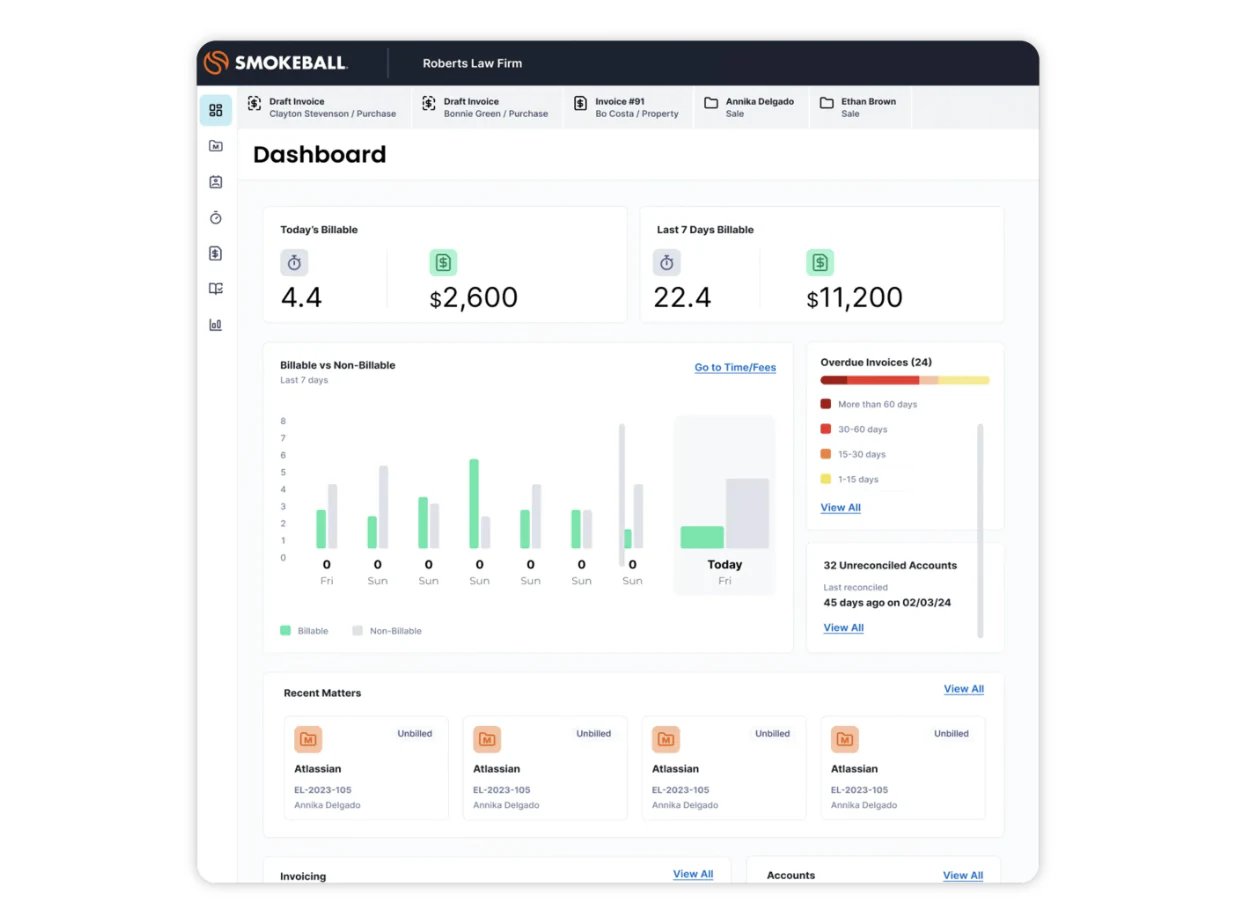This screenshot has width=1234, height=920.
Task: Click the $11,200 billable amount
Action: (x=855, y=297)
